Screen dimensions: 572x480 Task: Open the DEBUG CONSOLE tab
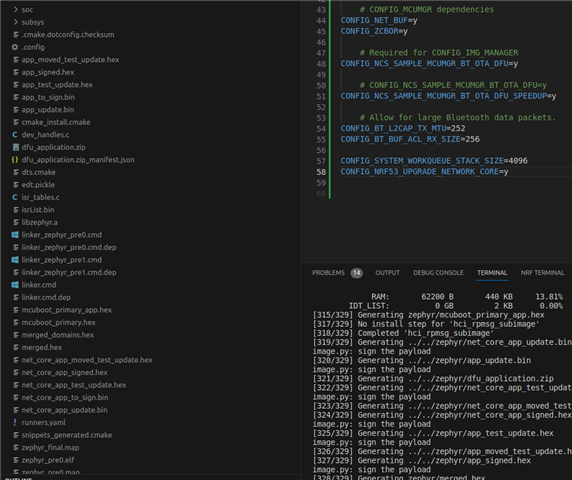[438, 273]
